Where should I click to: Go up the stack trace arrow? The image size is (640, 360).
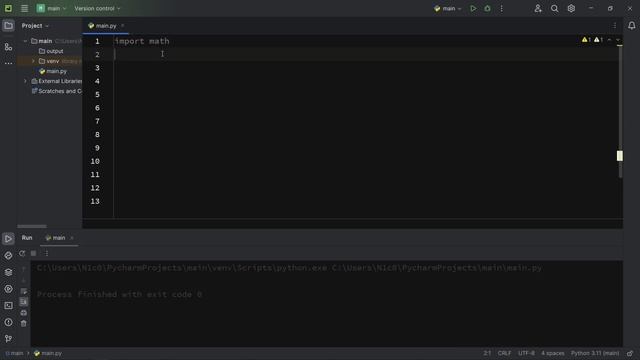24,269
